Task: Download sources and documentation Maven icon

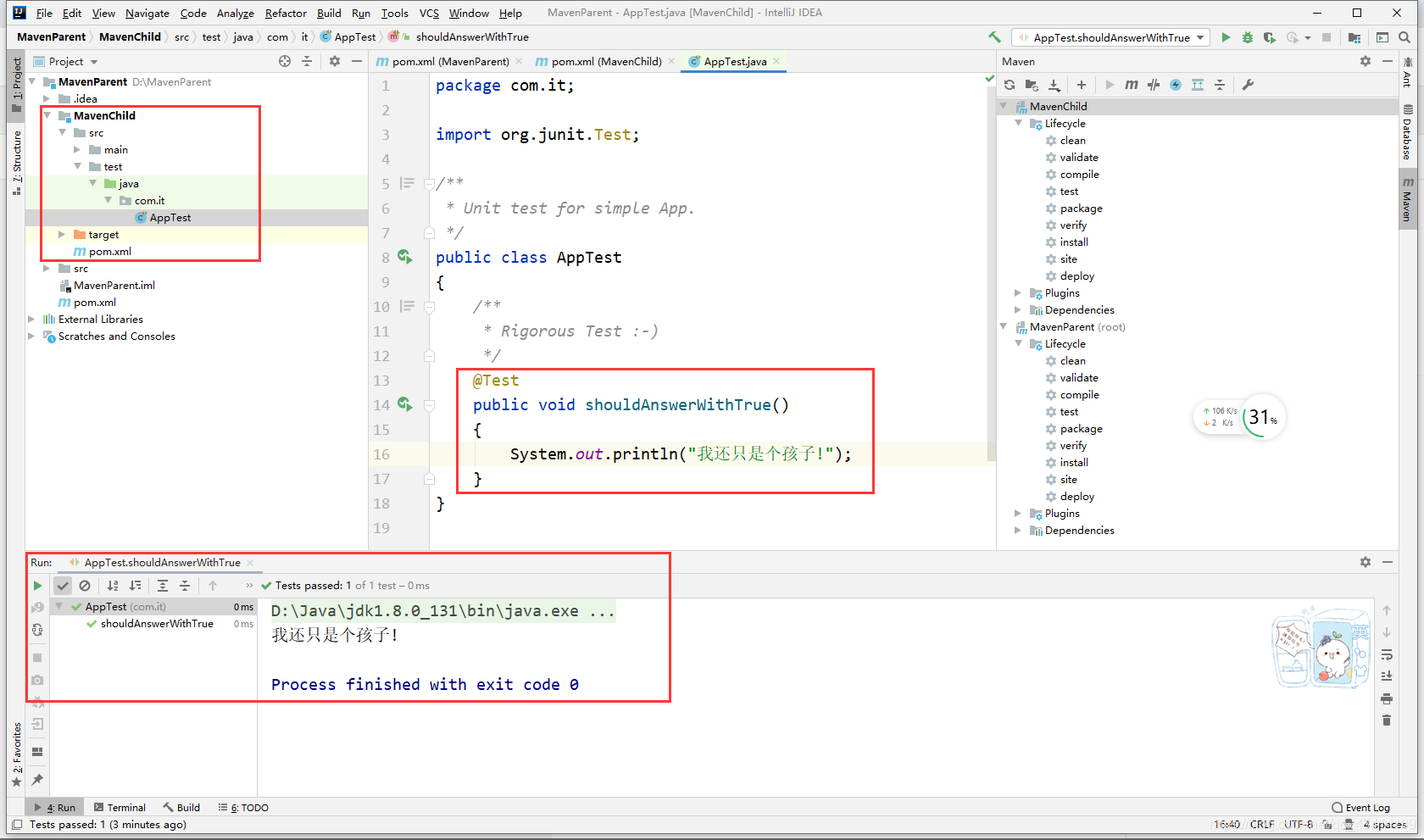Action: pos(1054,85)
